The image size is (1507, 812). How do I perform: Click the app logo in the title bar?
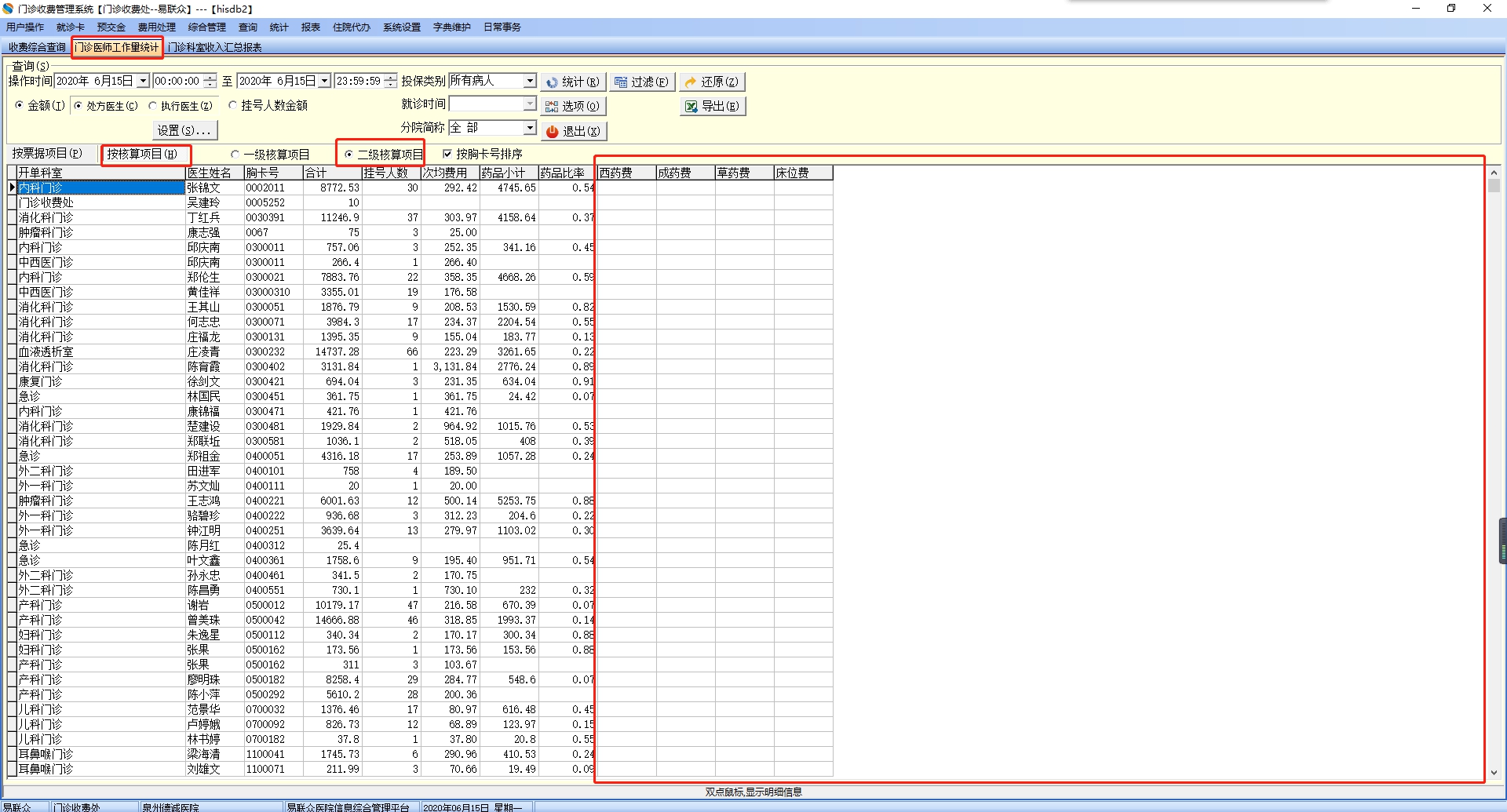tap(9, 9)
